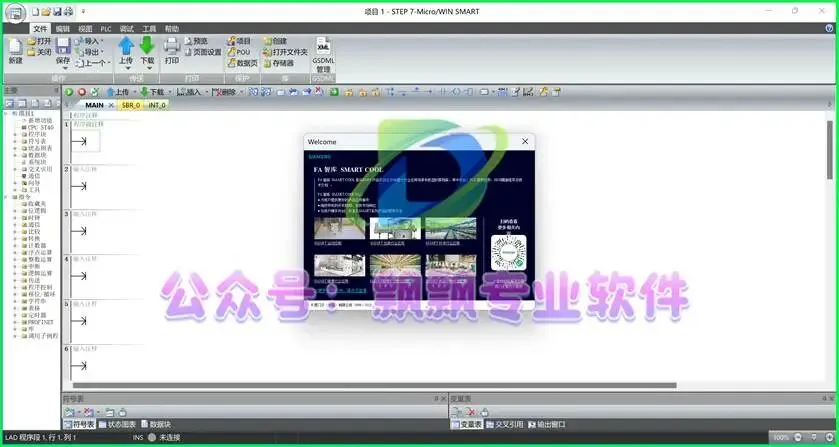This screenshot has width=839, height=447.
Task: Click 存储器 in ribbon
Action: pyautogui.click(x=279, y=63)
